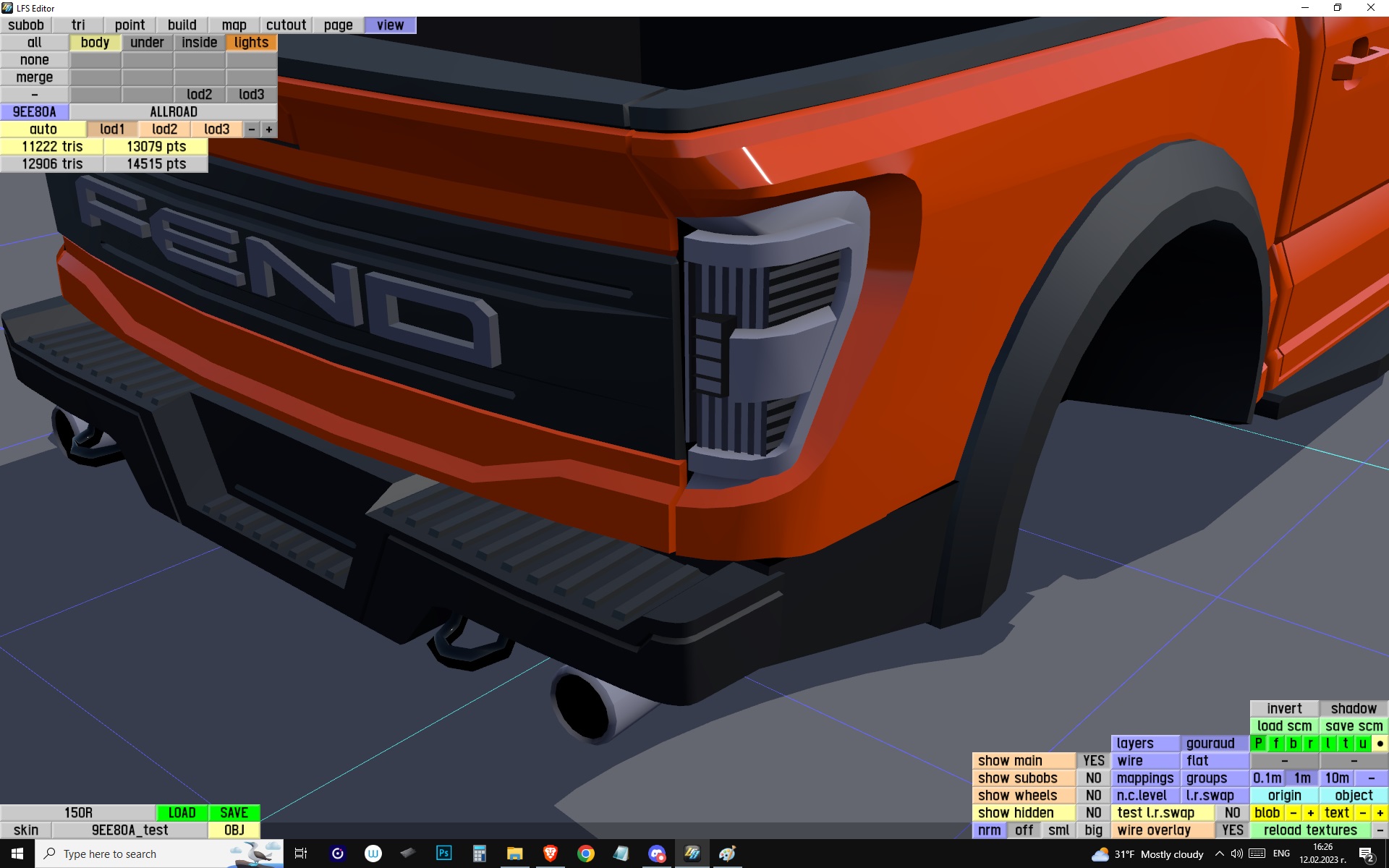Toggle show wheels NO value
Viewport: 1389px width, 868px height.
click(1093, 796)
